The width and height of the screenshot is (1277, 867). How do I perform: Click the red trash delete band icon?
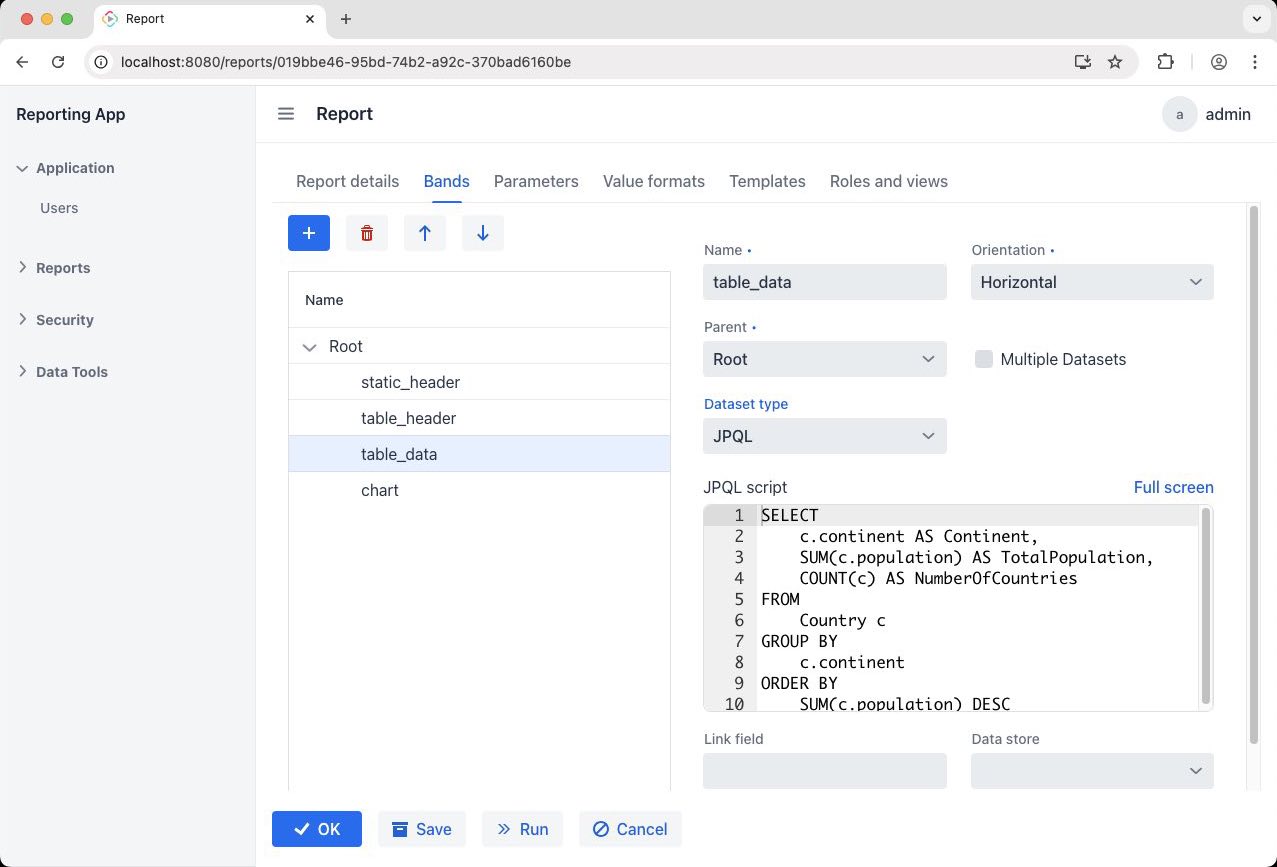coord(367,233)
